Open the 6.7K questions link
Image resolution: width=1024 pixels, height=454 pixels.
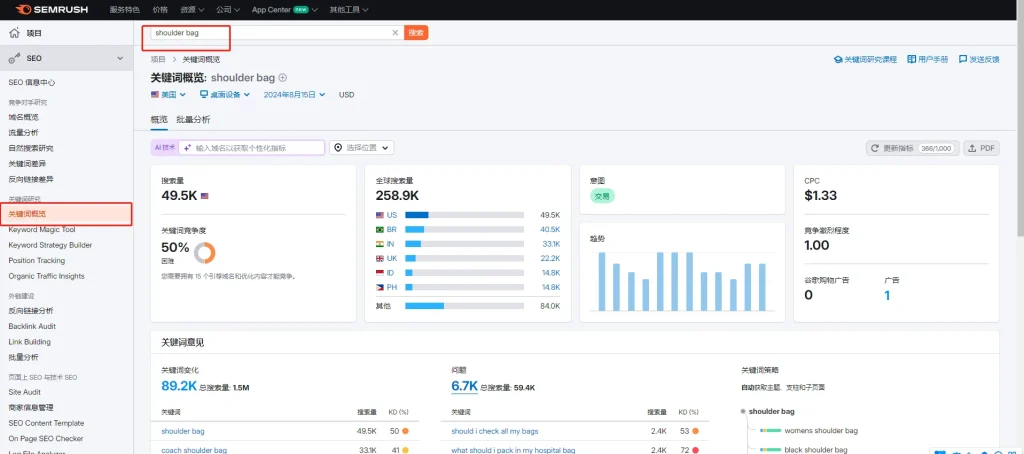[464, 386]
